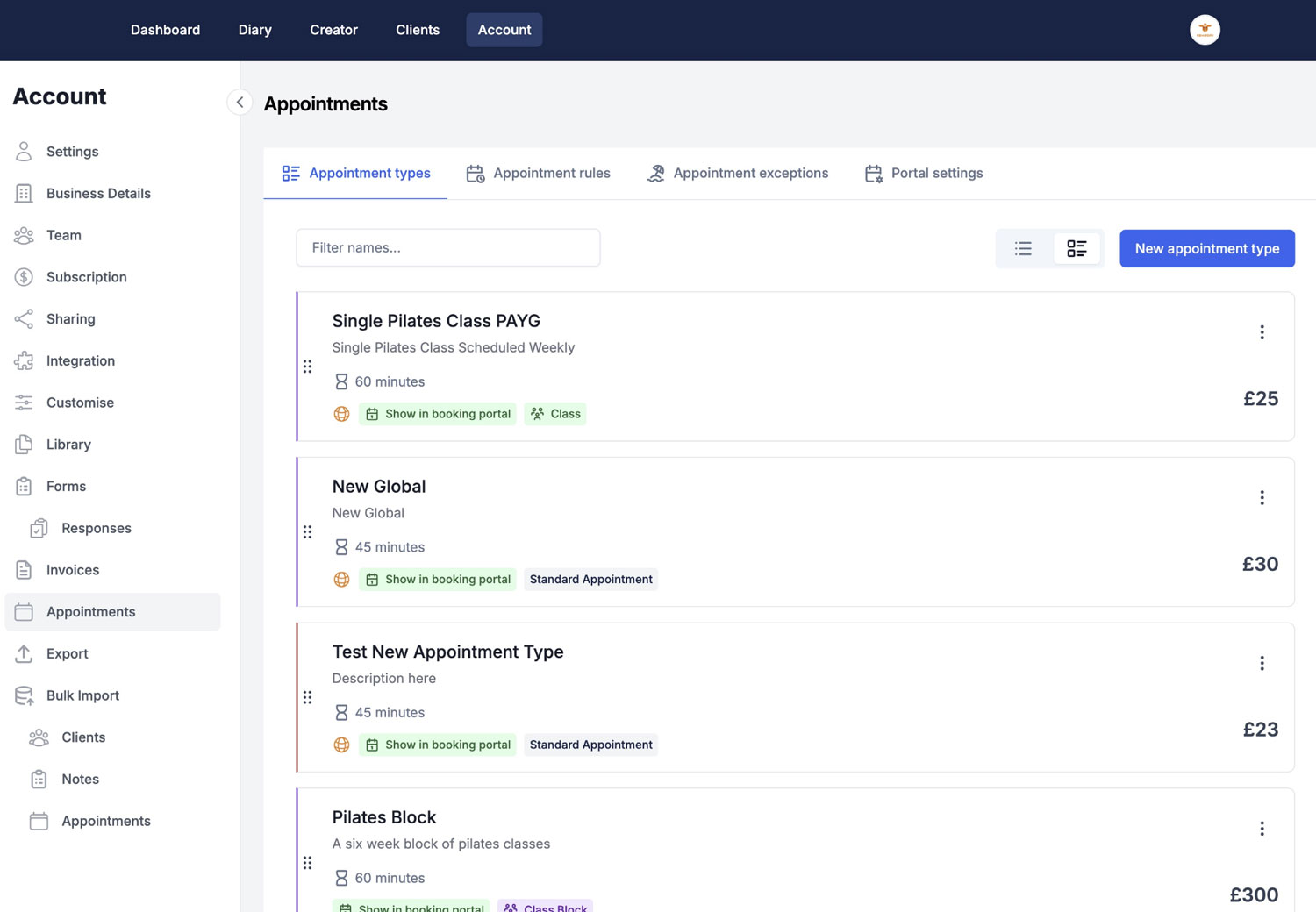Image resolution: width=1316 pixels, height=912 pixels.
Task: Click the Library documents icon
Action: tap(24, 445)
